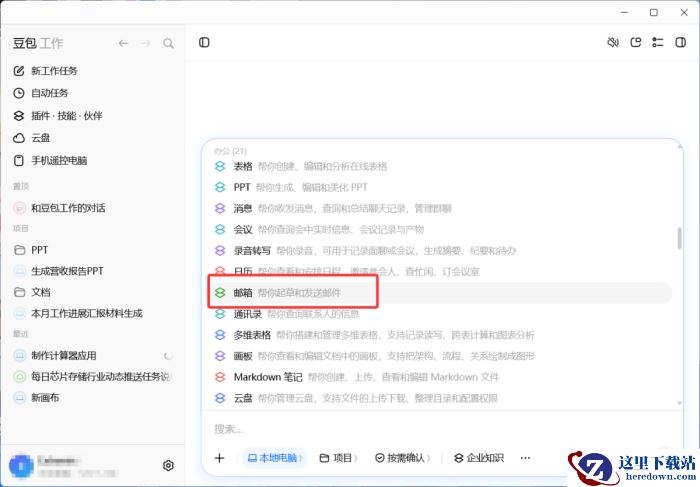700x487 pixels.
Task: Open the recent task 制作计算器应用
Action: coord(93,356)
